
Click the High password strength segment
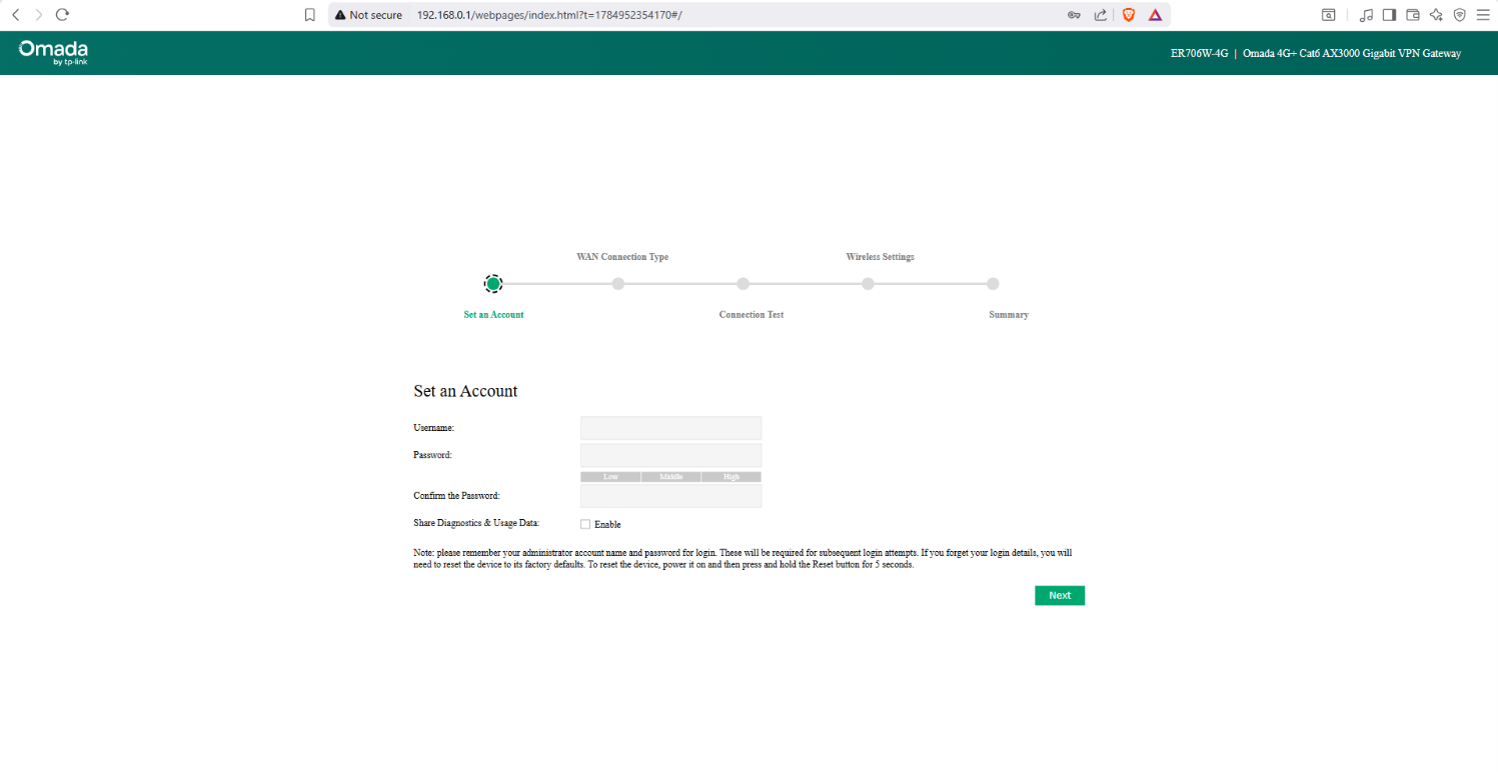coord(732,477)
